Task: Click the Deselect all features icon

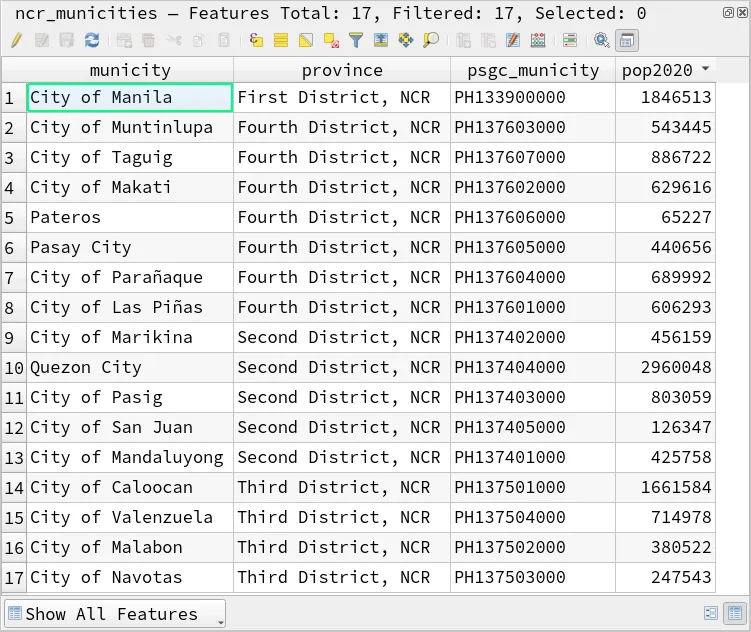Action: 331,40
